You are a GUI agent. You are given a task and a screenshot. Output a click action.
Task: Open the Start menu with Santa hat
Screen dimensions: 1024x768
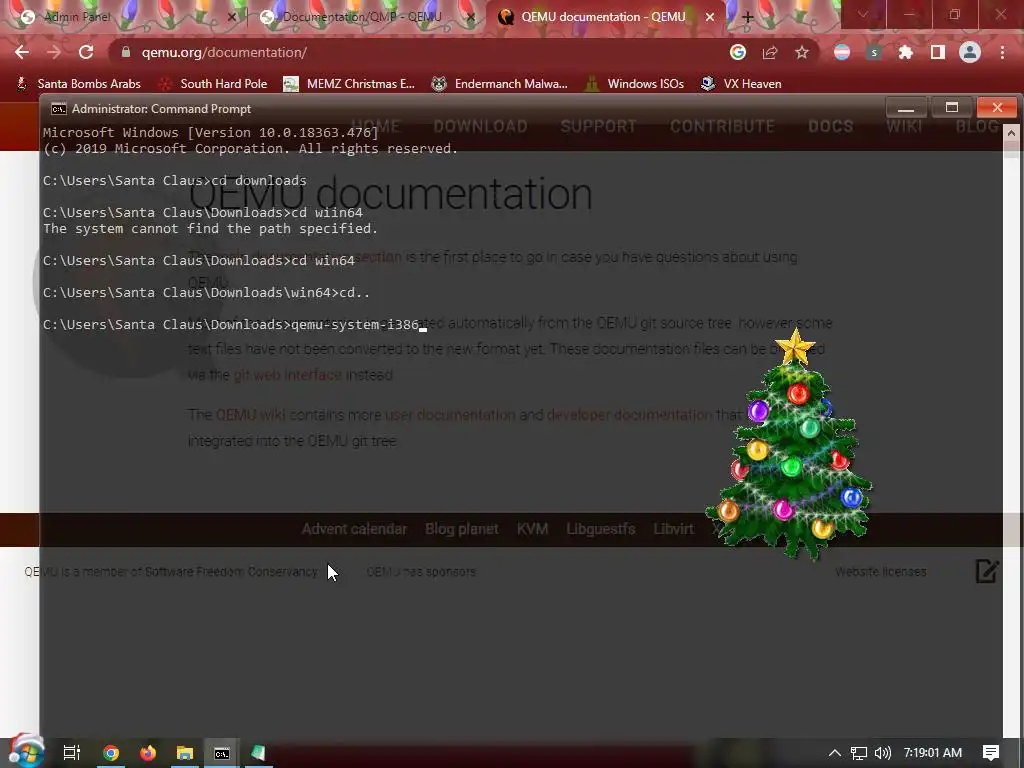[x=25, y=751]
